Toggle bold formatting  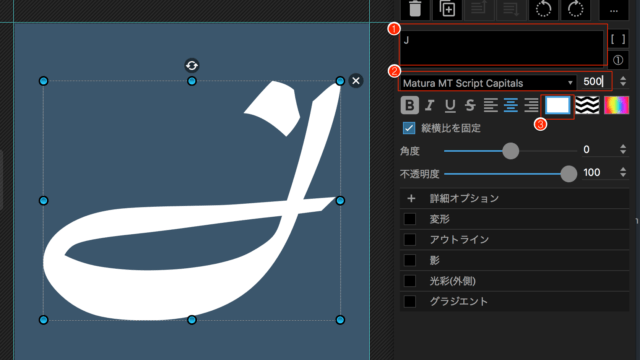409,105
